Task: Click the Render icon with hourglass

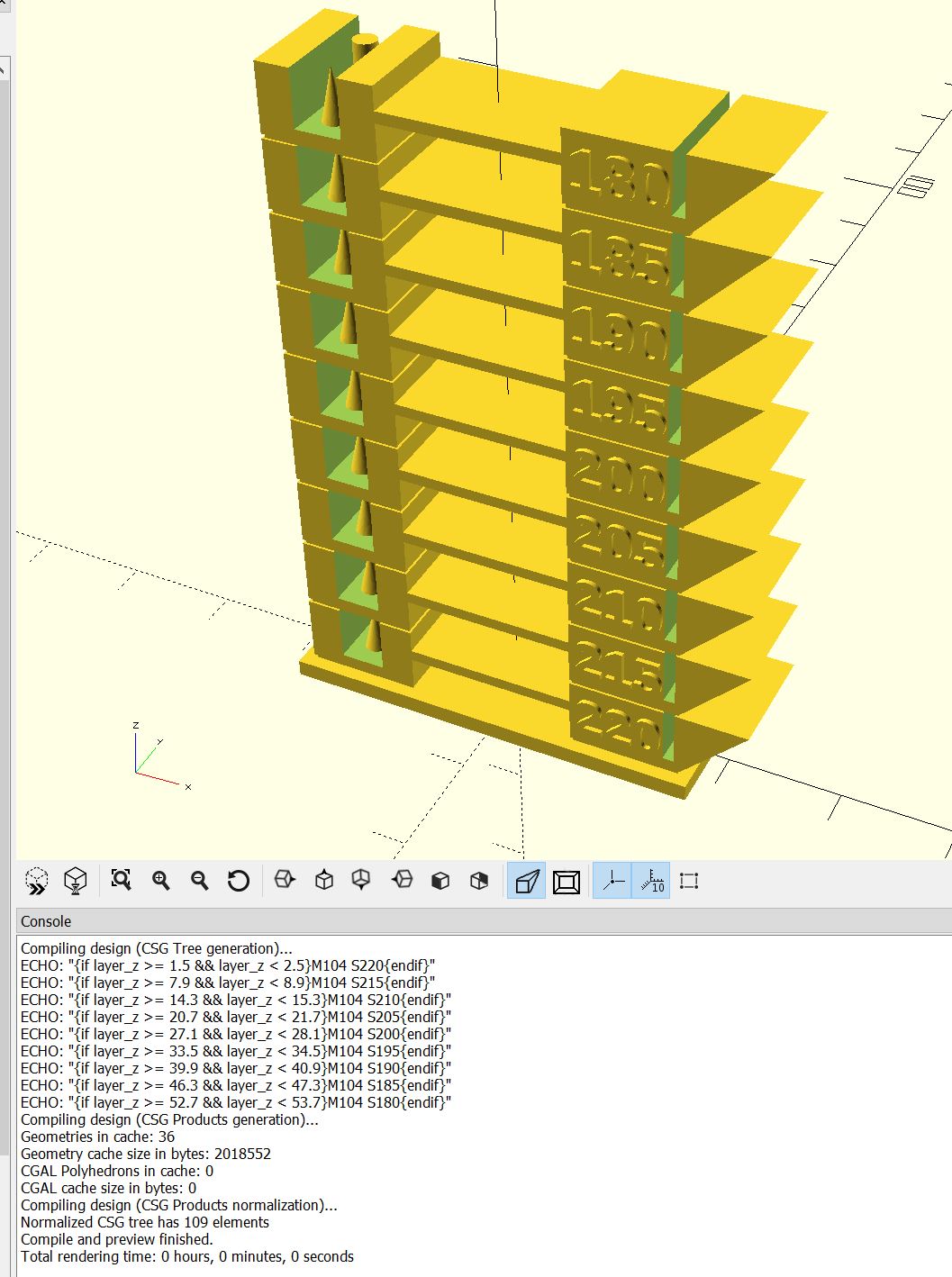Action: [76, 881]
